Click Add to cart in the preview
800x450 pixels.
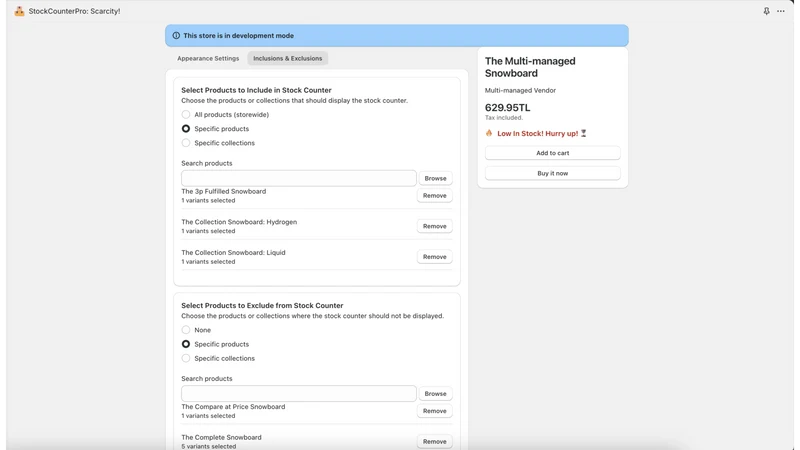coord(553,153)
